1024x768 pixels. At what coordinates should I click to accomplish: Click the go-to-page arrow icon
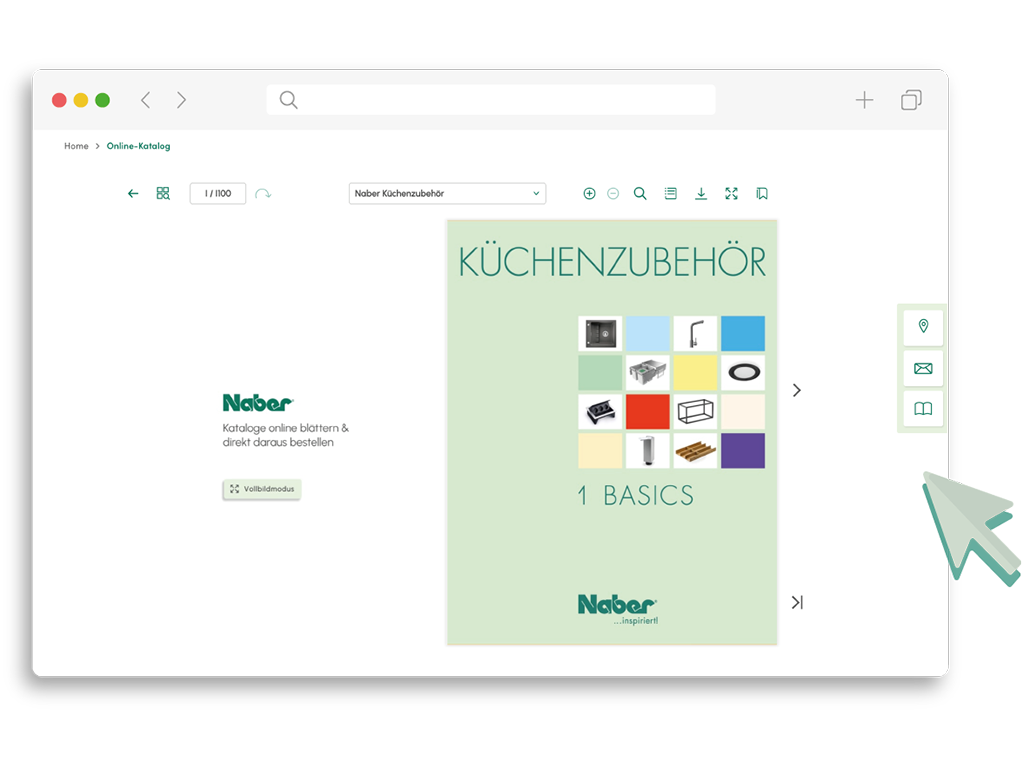click(x=263, y=194)
